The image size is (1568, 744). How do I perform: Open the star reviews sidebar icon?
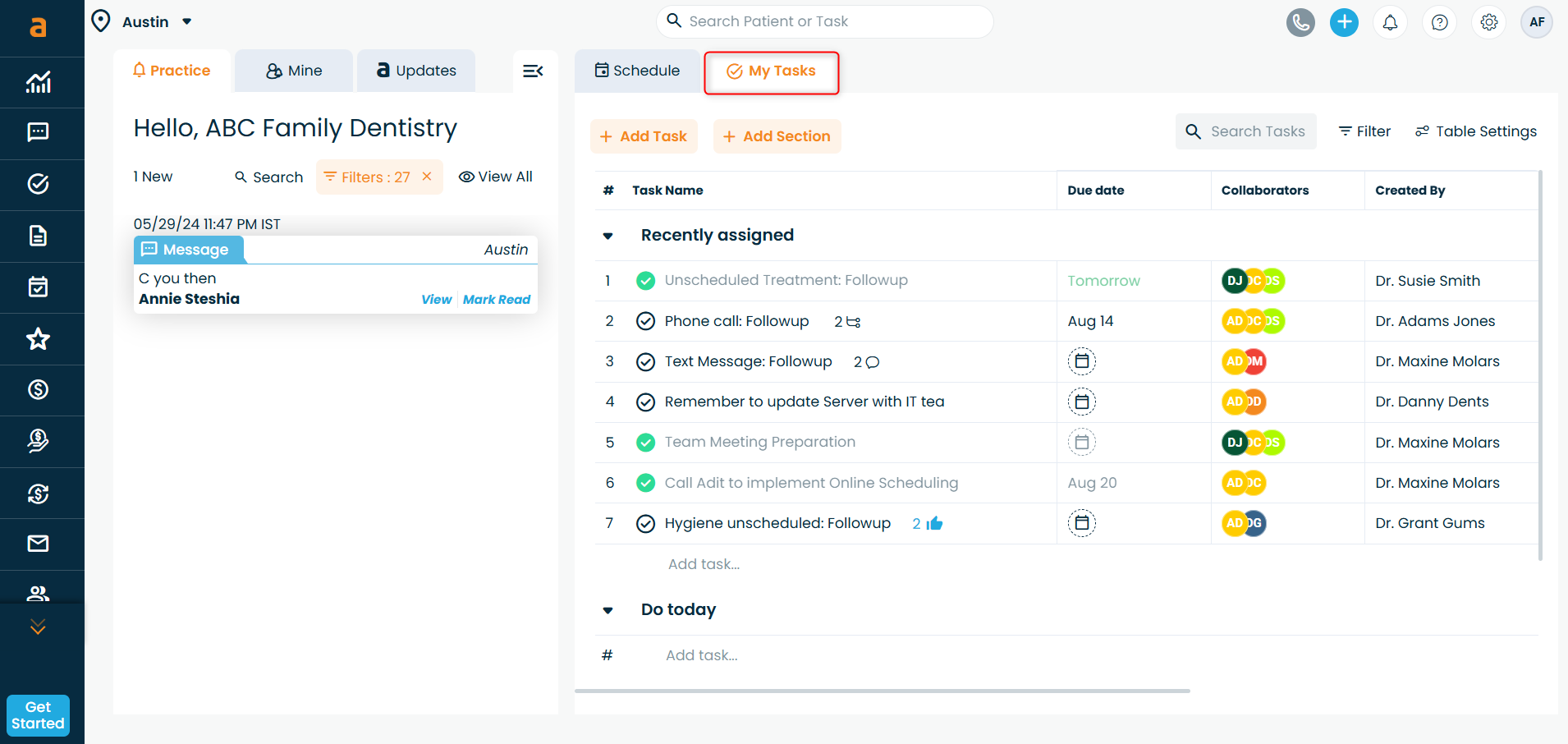38,338
